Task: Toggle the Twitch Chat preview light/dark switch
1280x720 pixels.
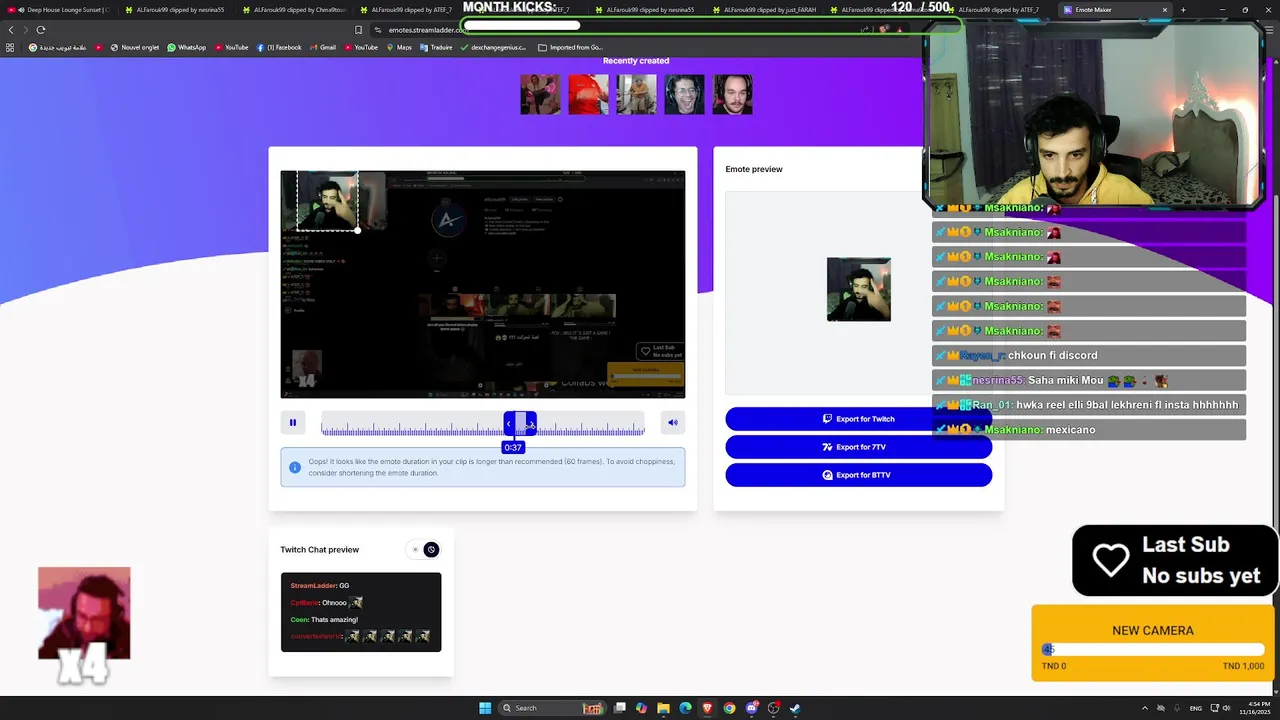Action: tap(423, 549)
